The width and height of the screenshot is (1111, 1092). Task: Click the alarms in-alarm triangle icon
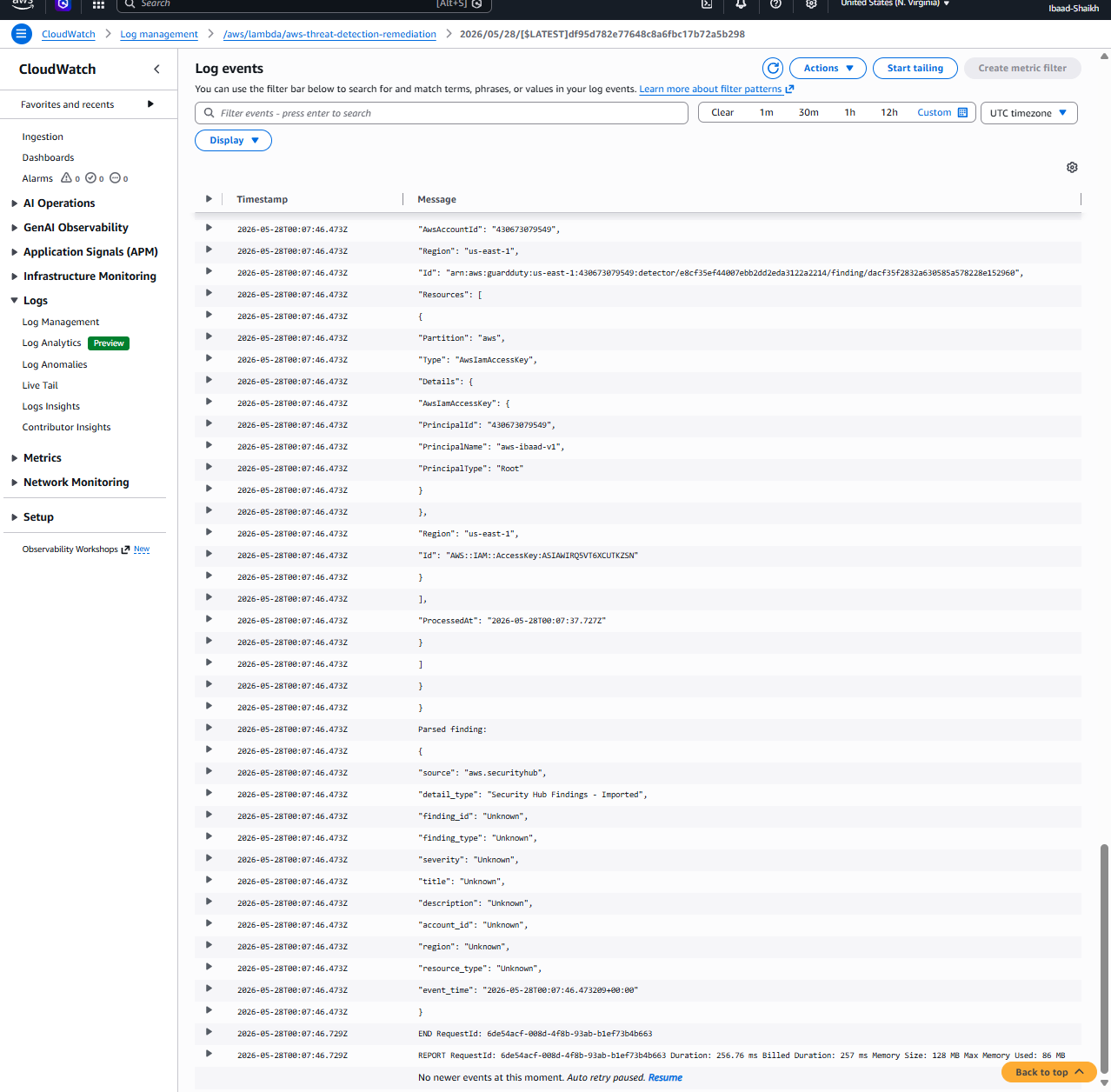pyautogui.click(x=66, y=177)
